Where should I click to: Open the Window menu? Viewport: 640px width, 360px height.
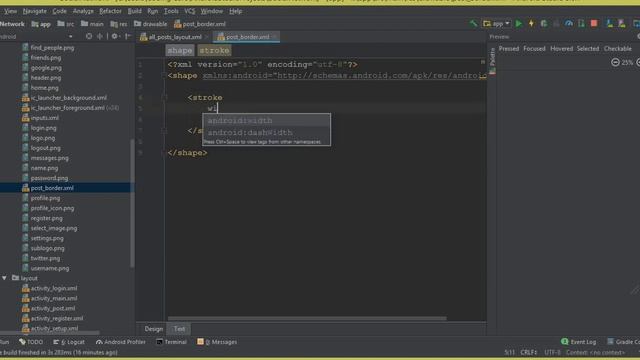pyautogui.click(x=212, y=11)
